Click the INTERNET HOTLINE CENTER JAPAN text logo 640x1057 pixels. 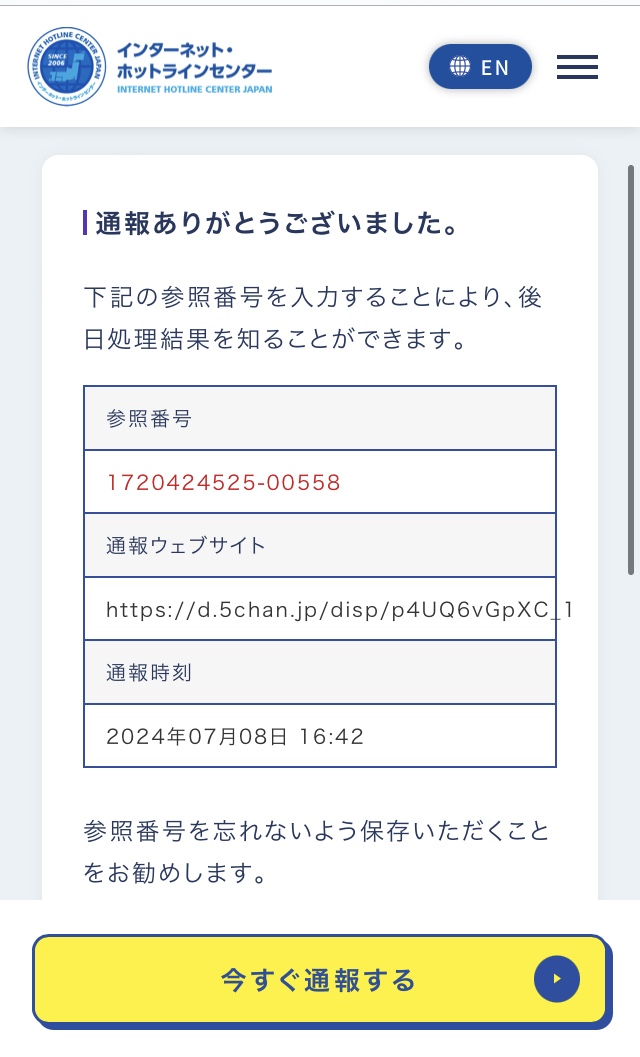pyautogui.click(x=197, y=90)
